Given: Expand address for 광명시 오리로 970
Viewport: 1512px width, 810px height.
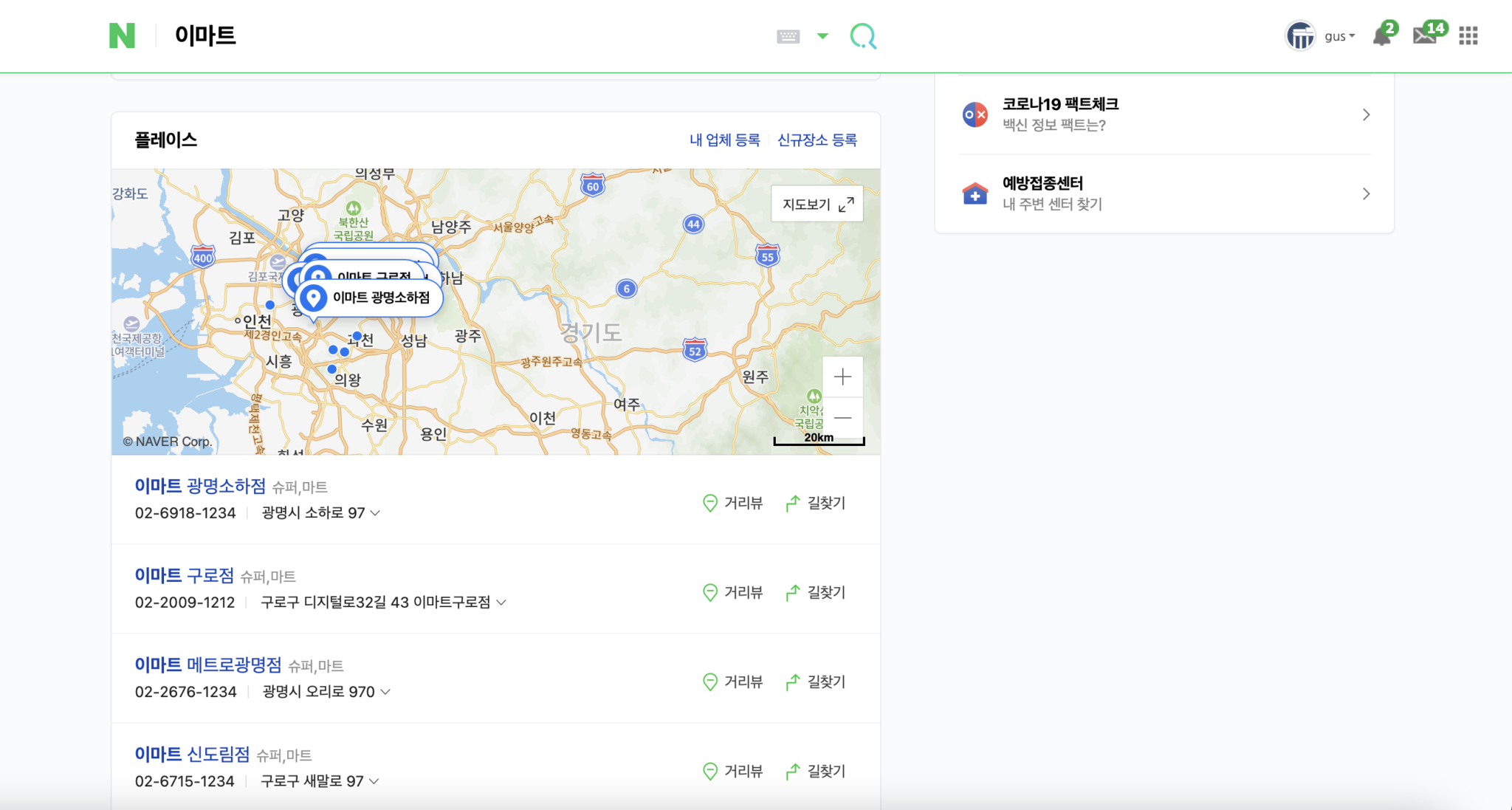Looking at the screenshot, I should (x=385, y=692).
